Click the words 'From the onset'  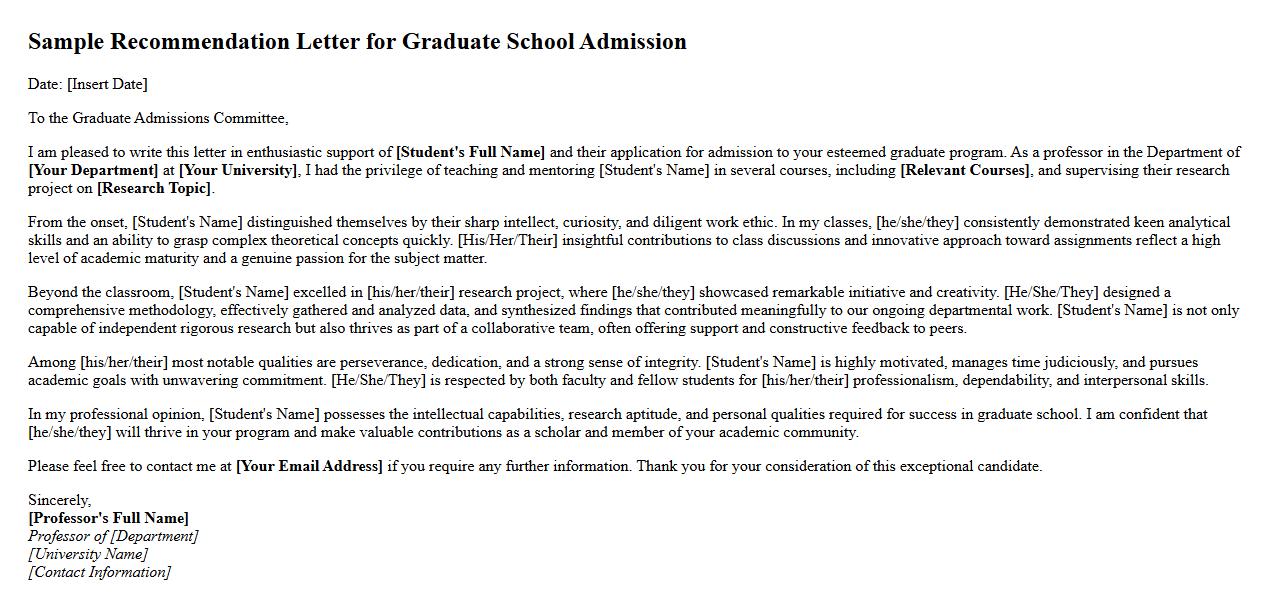tap(76, 222)
